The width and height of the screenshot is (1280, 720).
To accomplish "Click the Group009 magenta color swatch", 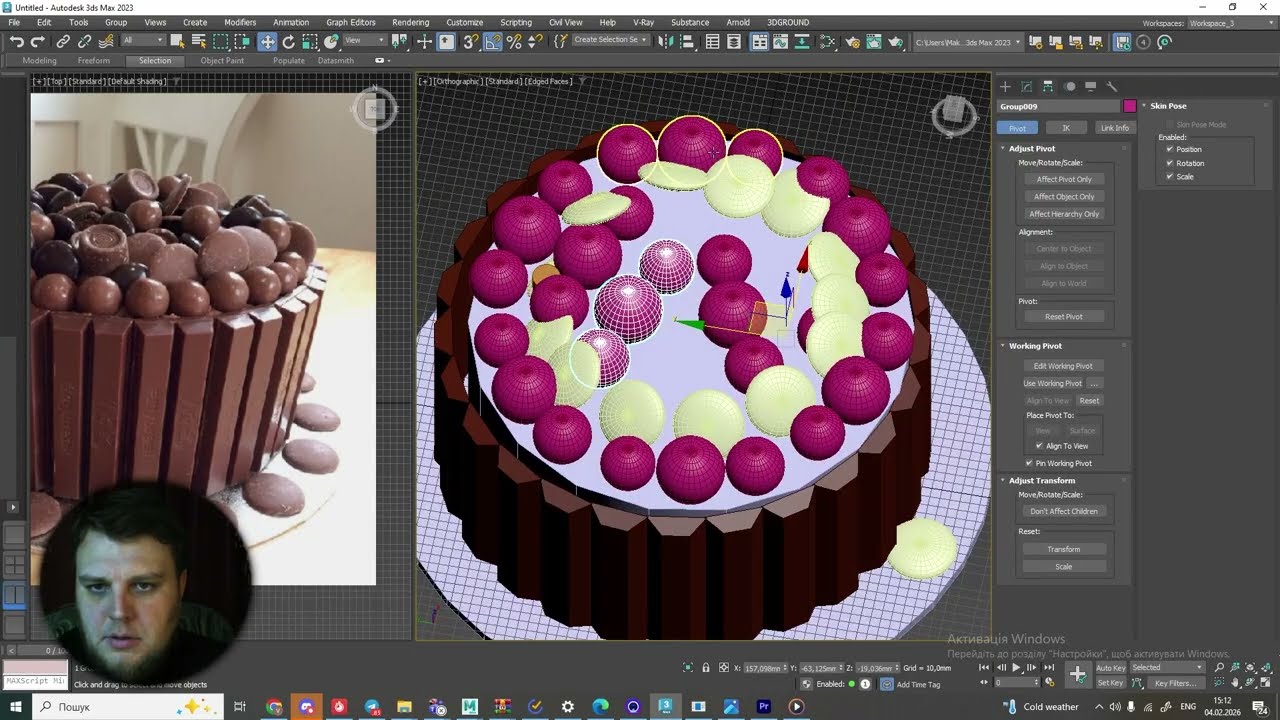I will (x=1130, y=106).
